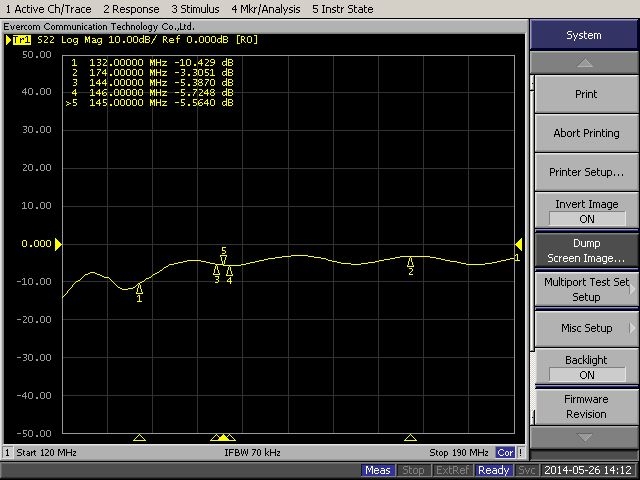Click the System softkey header

(584, 35)
